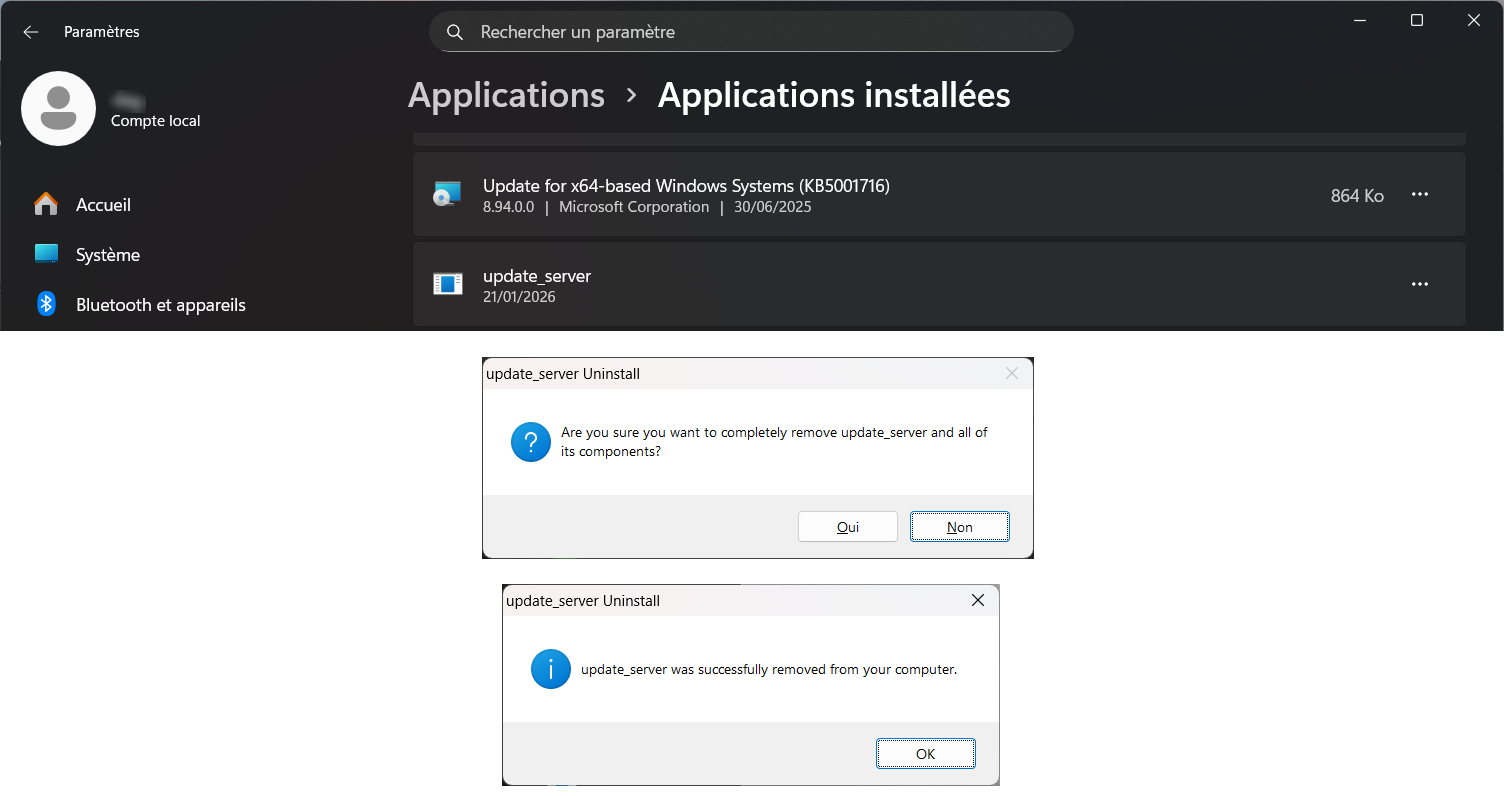Image resolution: width=1504 pixels, height=796 pixels.
Task: Click the user account avatar
Action: (x=58, y=108)
